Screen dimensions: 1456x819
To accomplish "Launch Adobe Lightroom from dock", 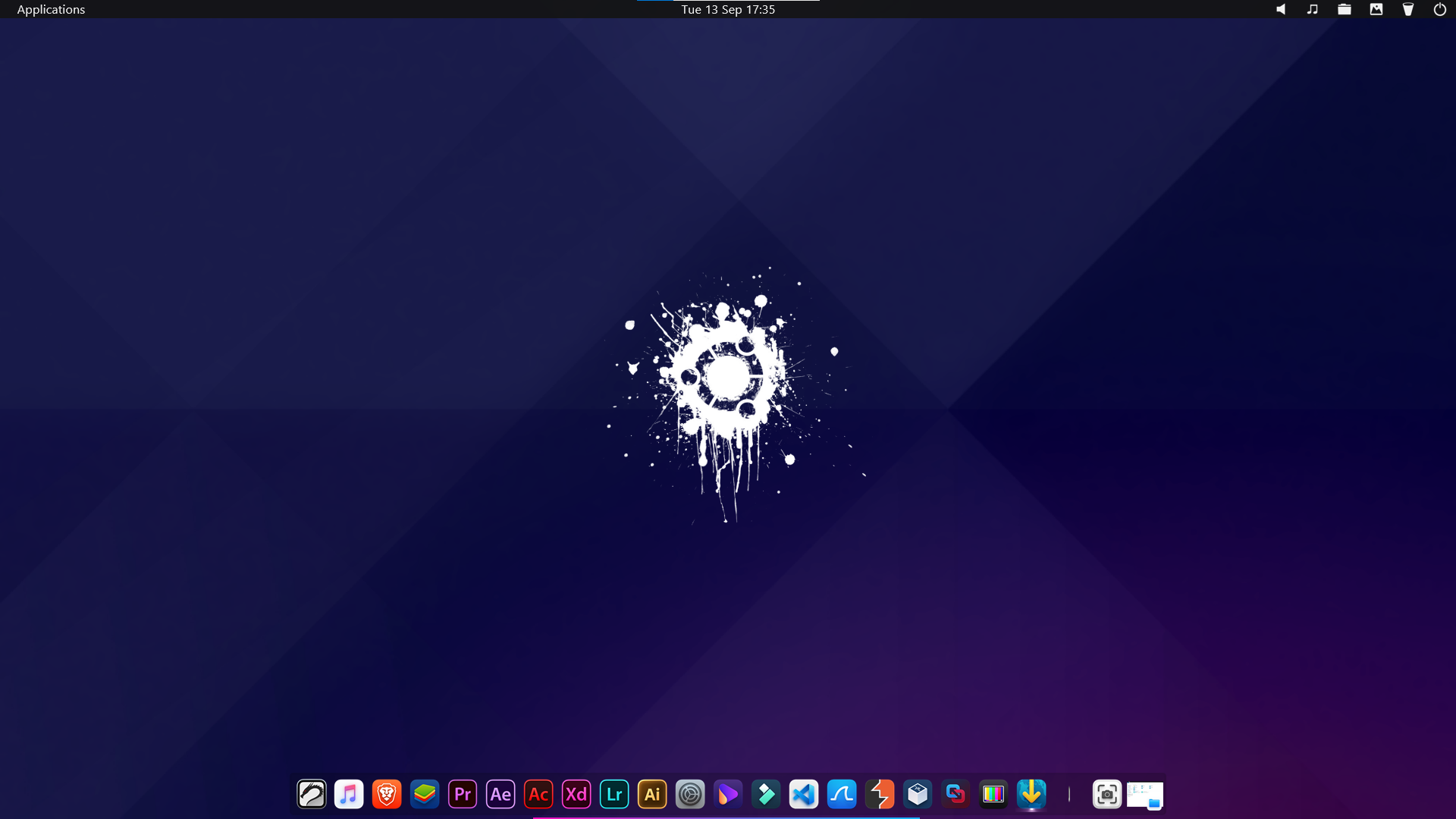I will (x=614, y=794).
